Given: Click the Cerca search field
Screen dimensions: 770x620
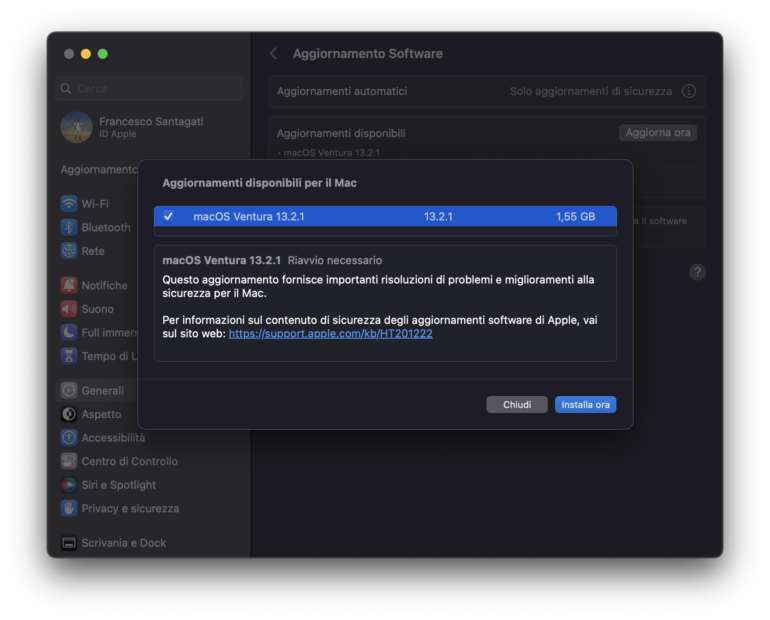Looking at the screenshot, I should (149, 88).
